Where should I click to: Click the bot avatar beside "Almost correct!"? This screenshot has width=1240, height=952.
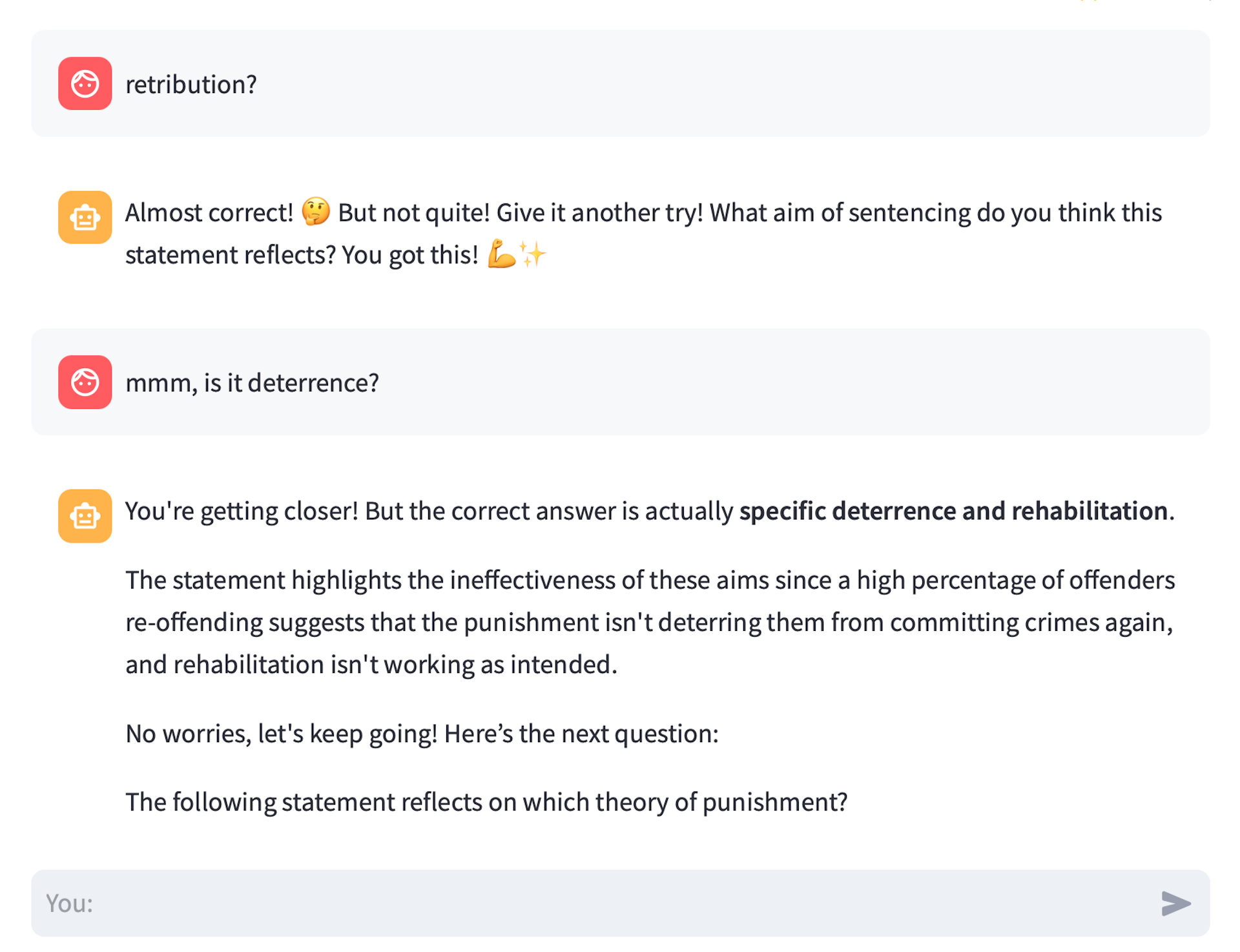(85, 217)
